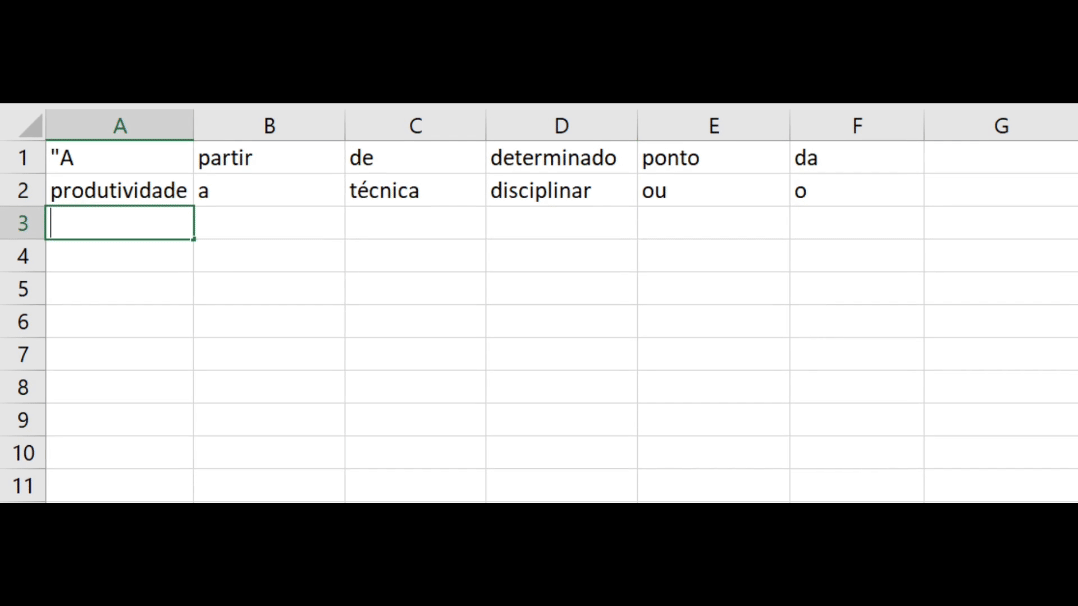Select the cell containing "ou"
The image size is (1078, 606).
click(713, 191)
